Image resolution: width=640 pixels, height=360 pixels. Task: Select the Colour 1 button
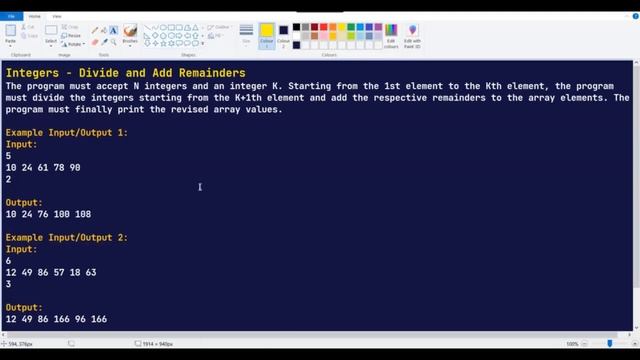(267, 36)
